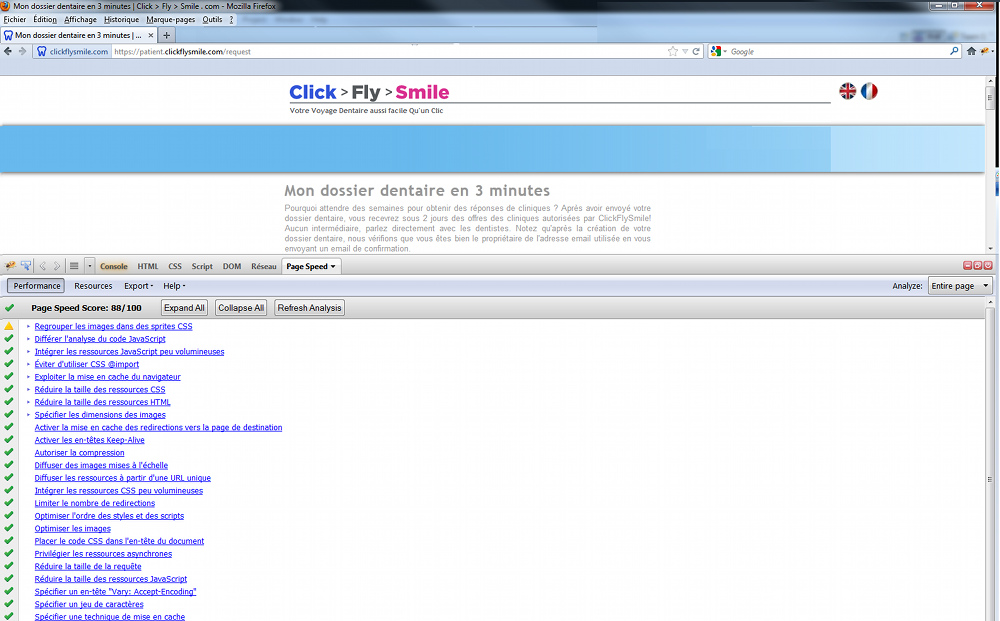1000x621 pixels.
Task: Click the Click > Fly > Smile logo
Action: click(369, 92)
